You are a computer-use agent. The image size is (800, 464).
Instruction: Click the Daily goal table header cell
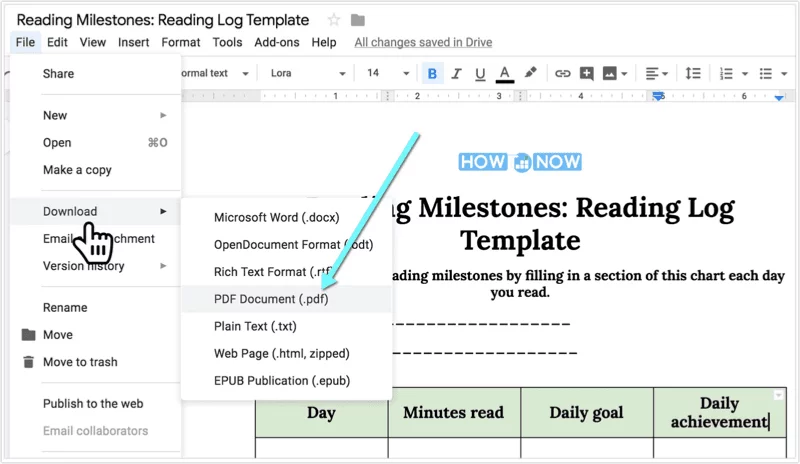587,412
